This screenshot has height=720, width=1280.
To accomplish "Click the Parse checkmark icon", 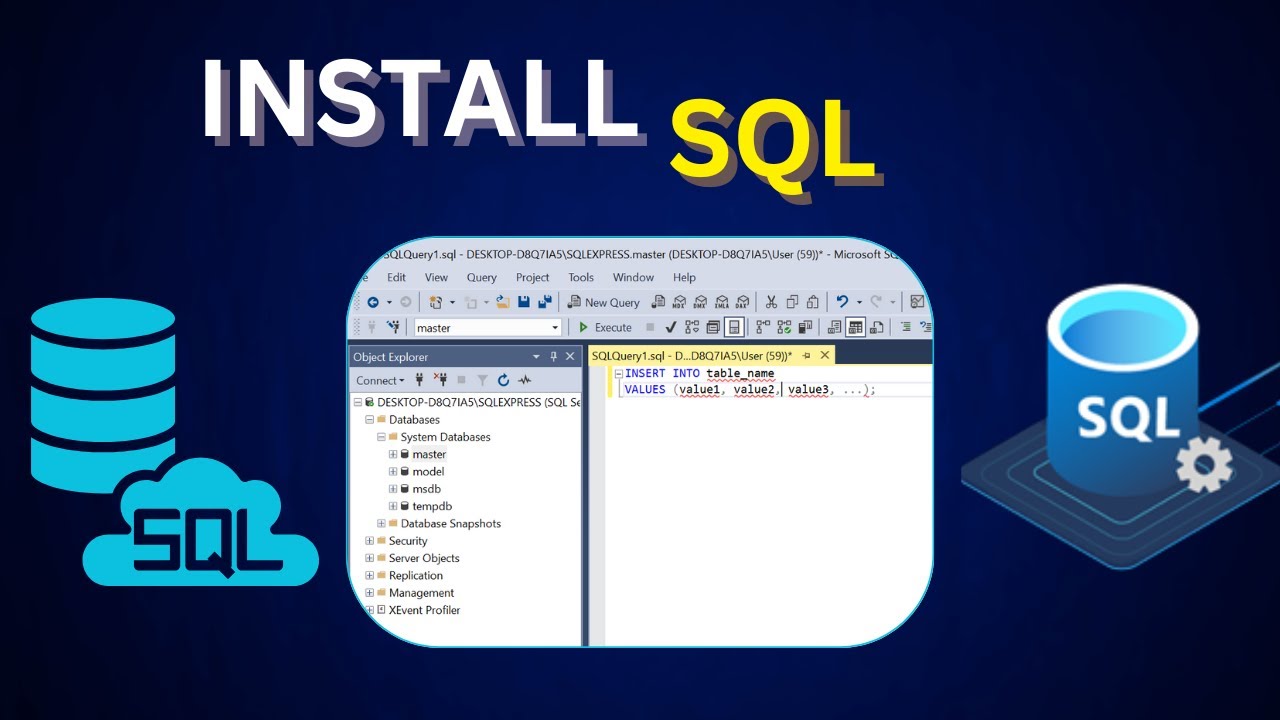I will pyautogui.click(x=671, y=327).
